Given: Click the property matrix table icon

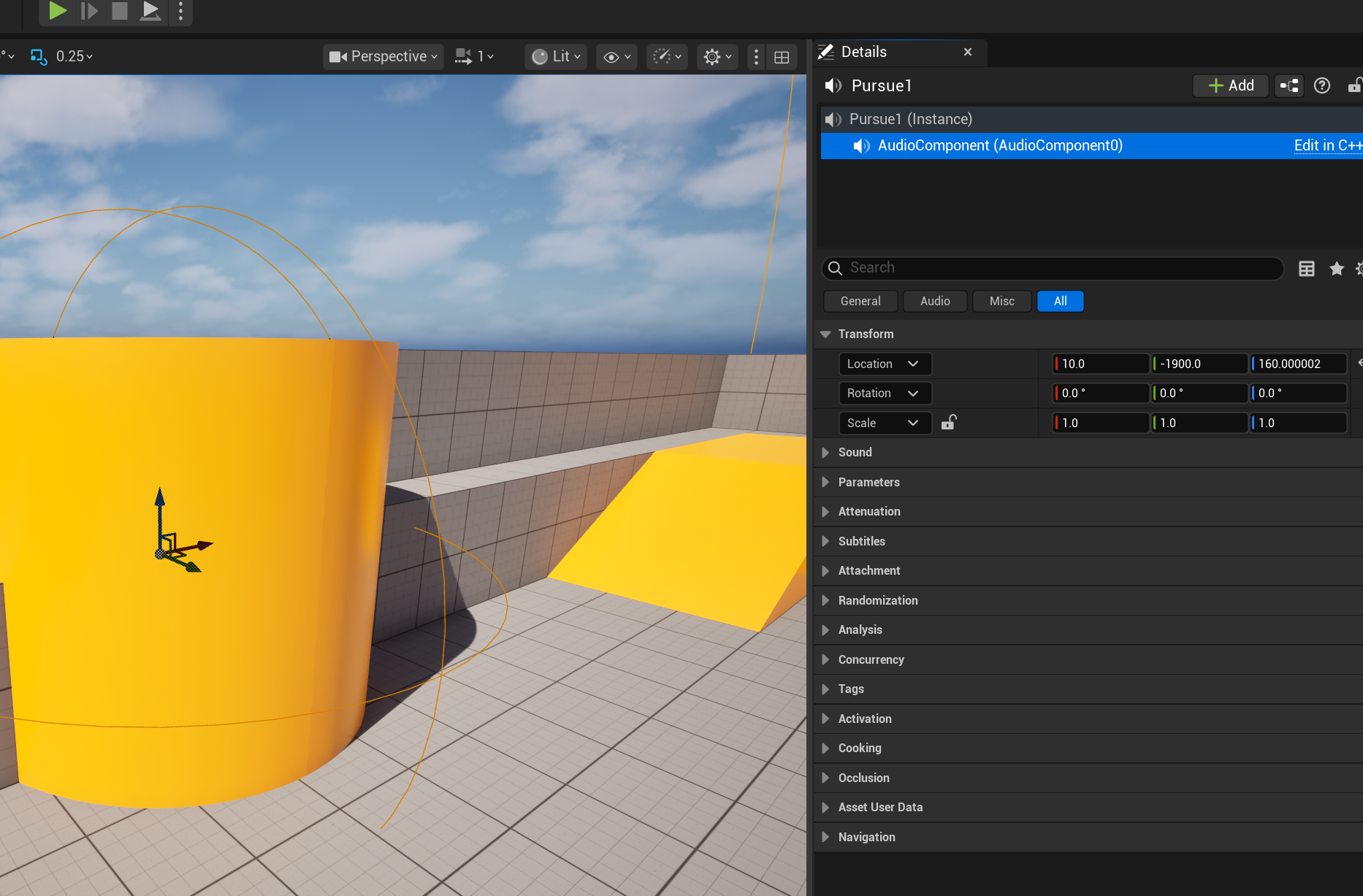Looking at the screenshot, I should 1307,269.
